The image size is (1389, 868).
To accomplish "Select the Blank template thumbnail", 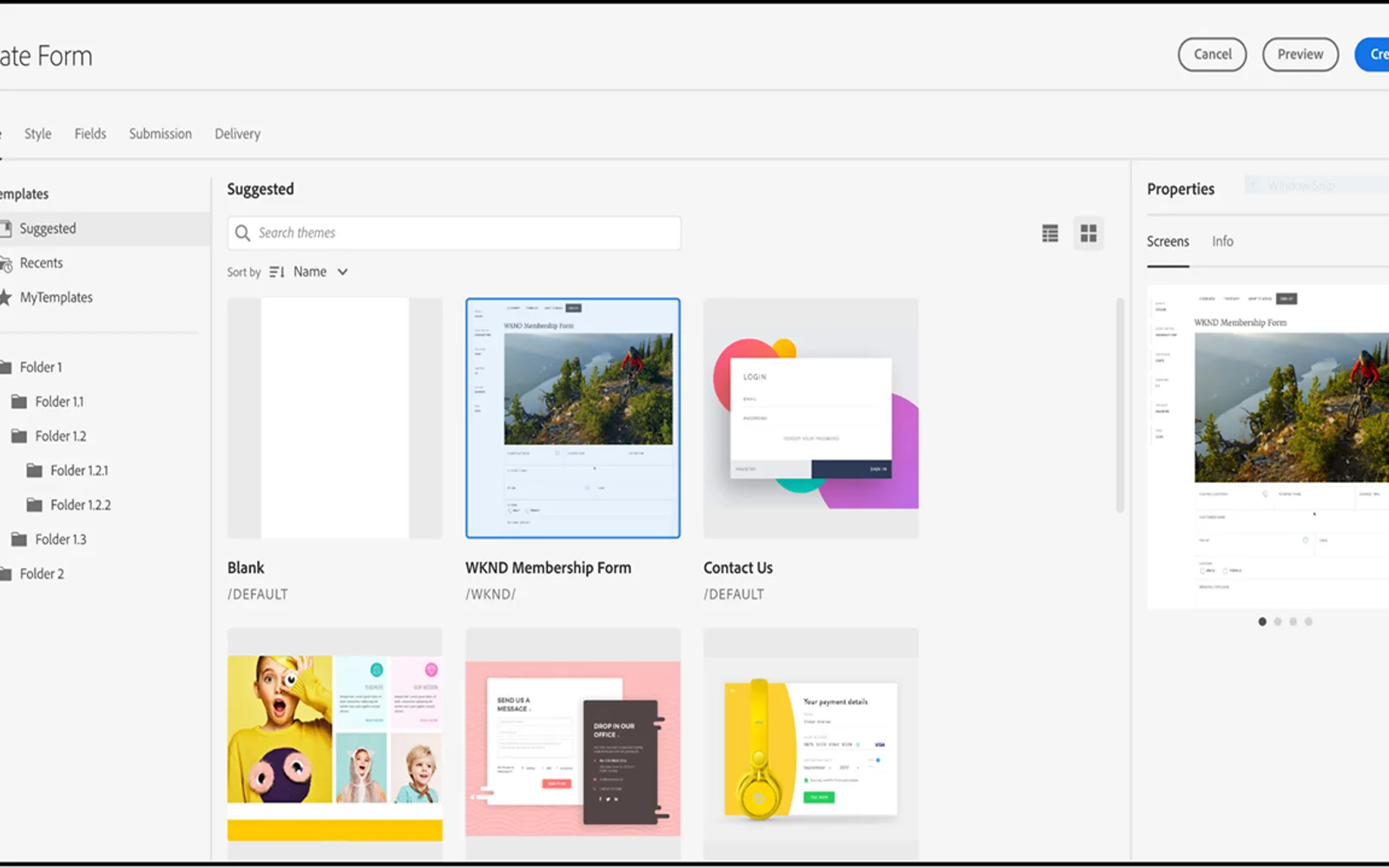I will (335, 418).
